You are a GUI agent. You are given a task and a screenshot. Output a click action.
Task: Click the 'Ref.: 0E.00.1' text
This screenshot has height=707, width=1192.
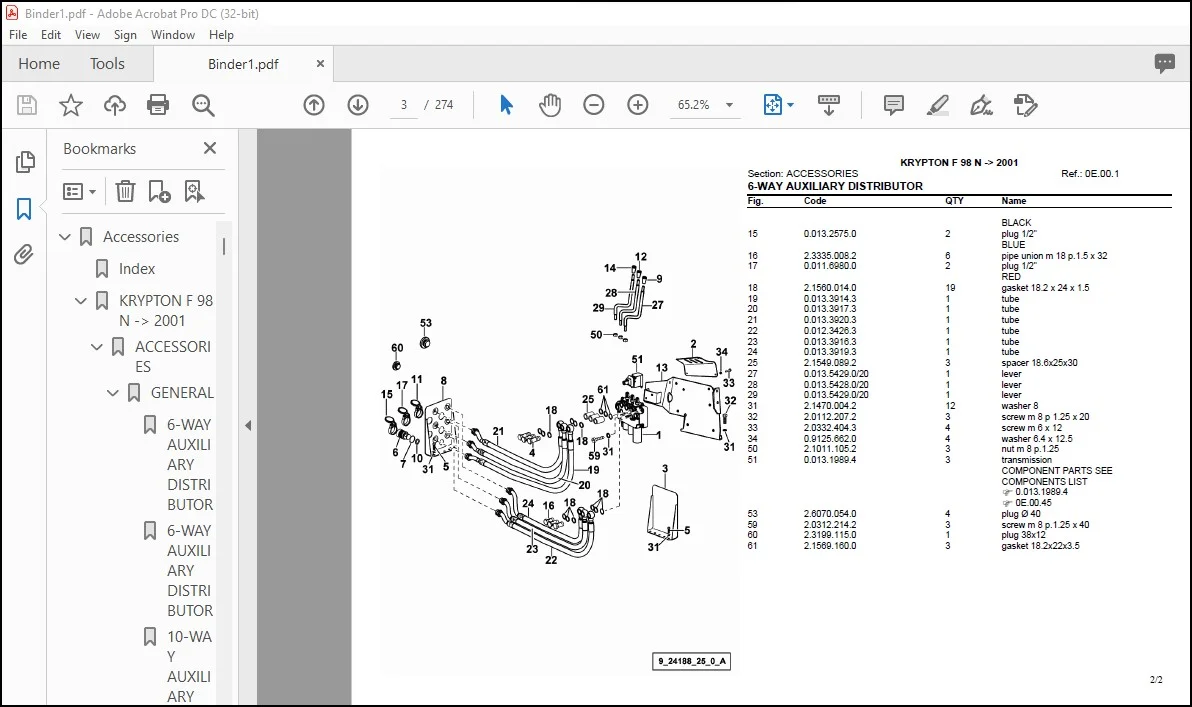coord(1089,174)
